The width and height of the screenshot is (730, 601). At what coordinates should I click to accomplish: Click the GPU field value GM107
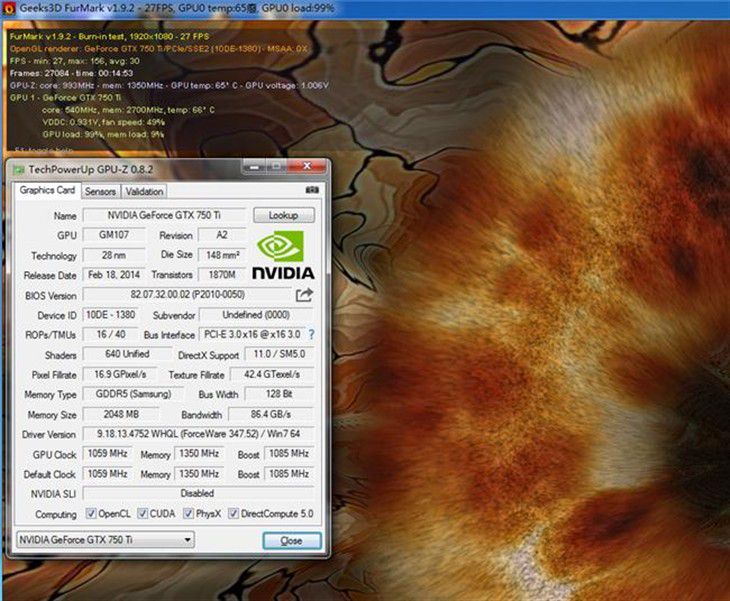[x=114, y=235]
